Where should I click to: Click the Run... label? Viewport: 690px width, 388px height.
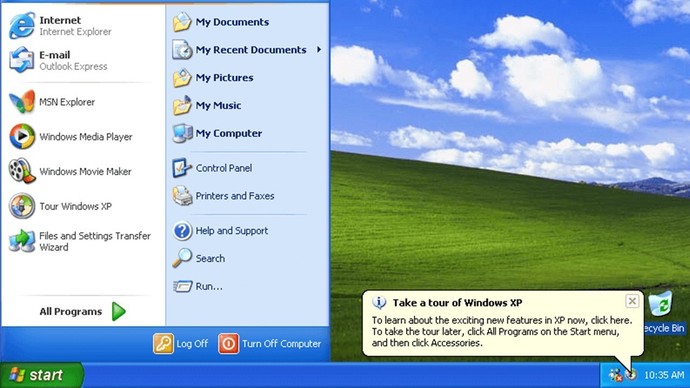click(209, 286)
